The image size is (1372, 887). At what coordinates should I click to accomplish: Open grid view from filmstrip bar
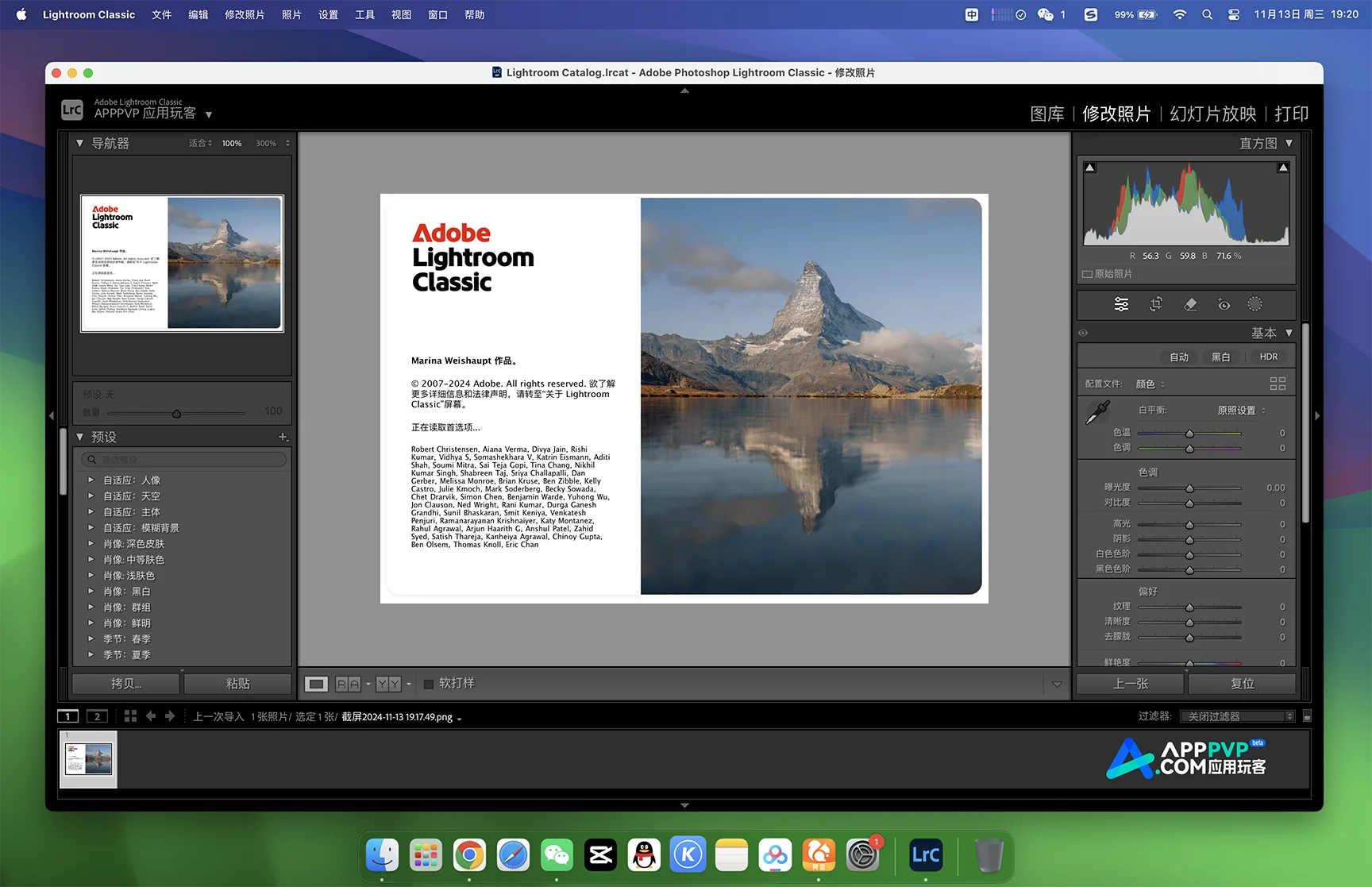(x=130, y=716)
